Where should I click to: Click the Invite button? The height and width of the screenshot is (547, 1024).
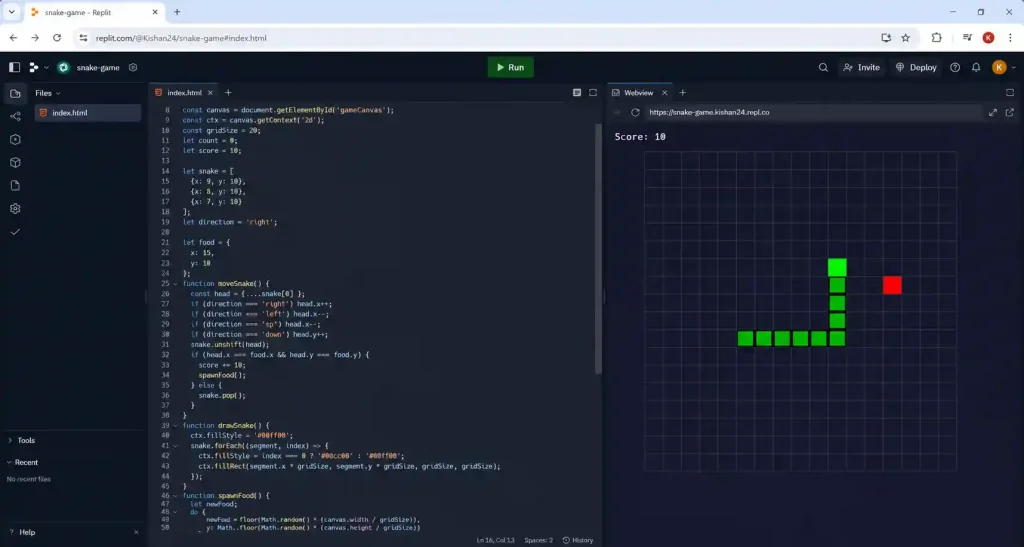click(x=861, y=67)
